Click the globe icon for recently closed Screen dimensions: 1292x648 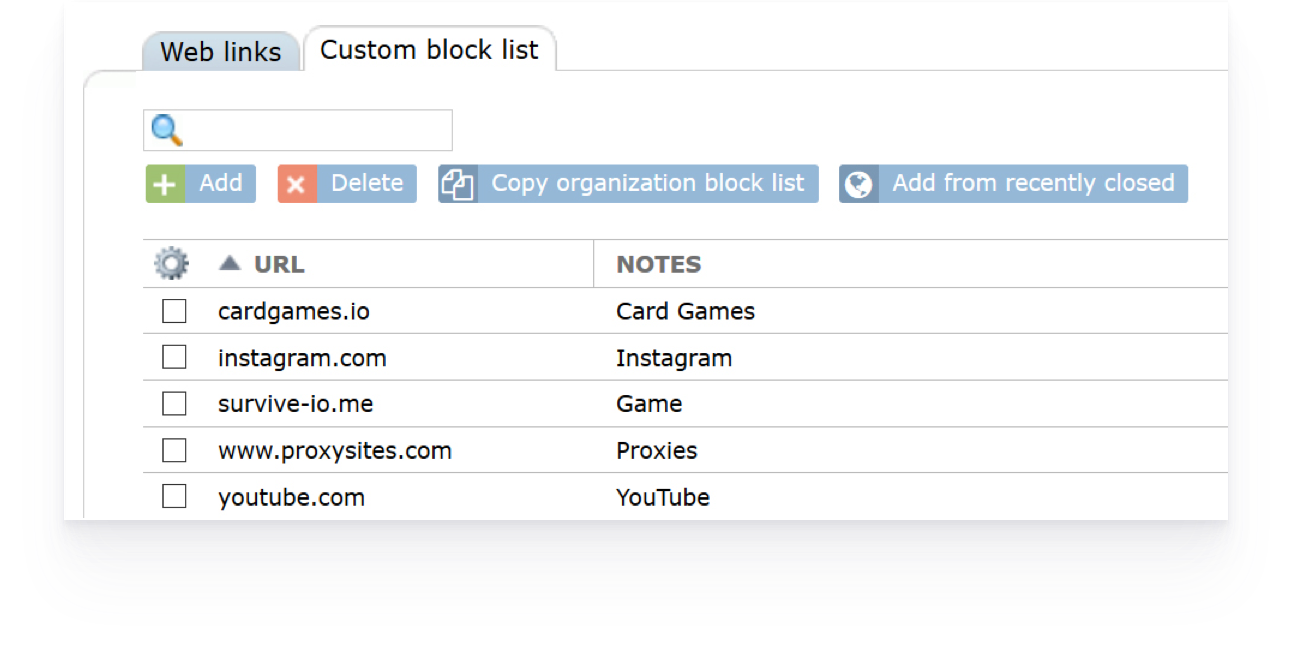[x=859, y=184]
